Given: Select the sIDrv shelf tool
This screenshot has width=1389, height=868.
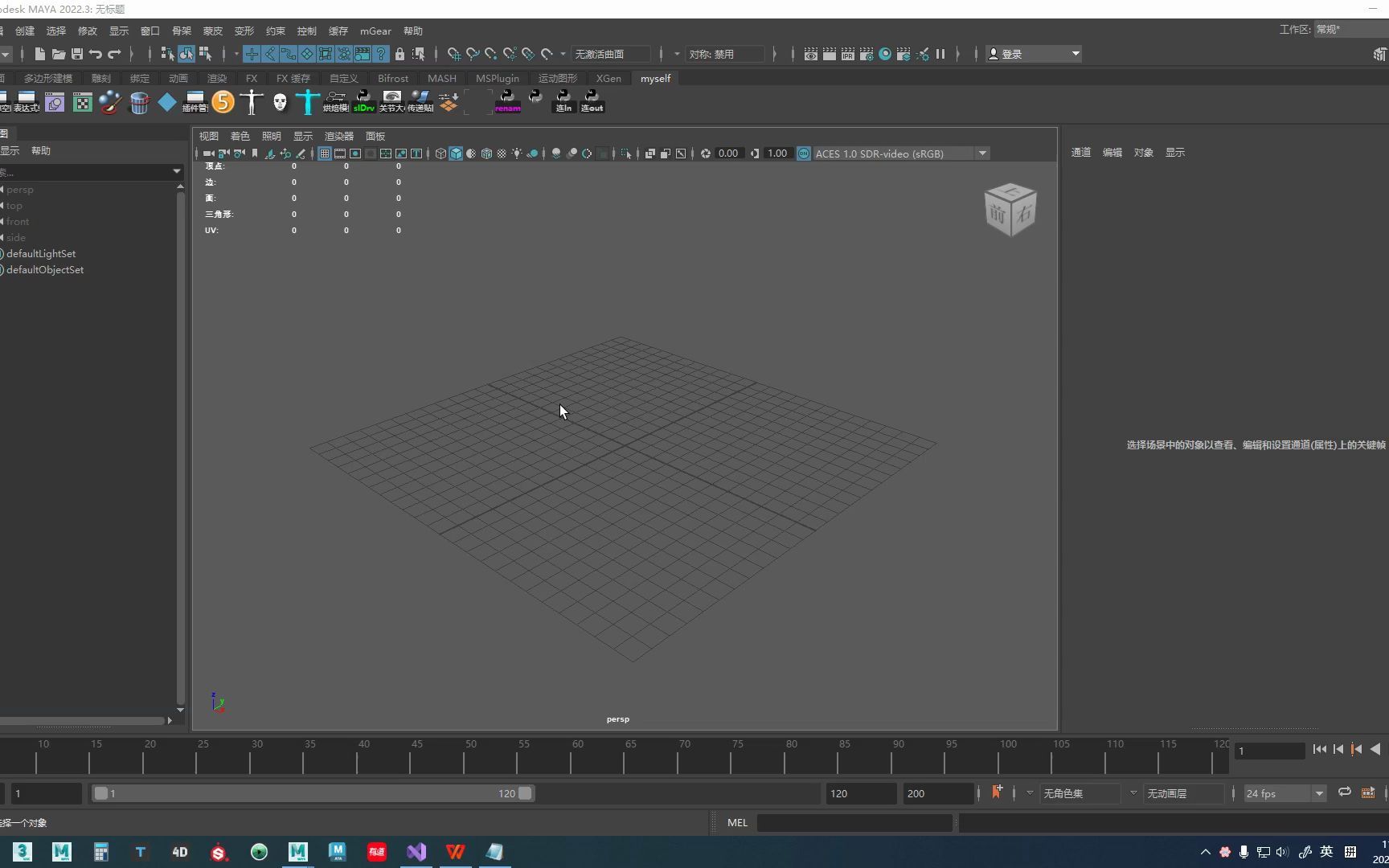Looking at the screenshot, I should [x=363, y=102].
